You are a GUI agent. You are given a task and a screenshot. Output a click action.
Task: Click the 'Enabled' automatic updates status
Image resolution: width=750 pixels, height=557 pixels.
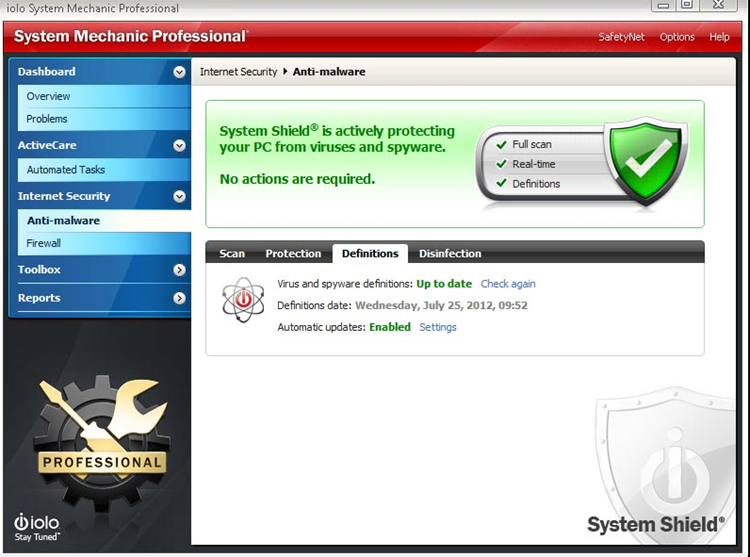390,327
